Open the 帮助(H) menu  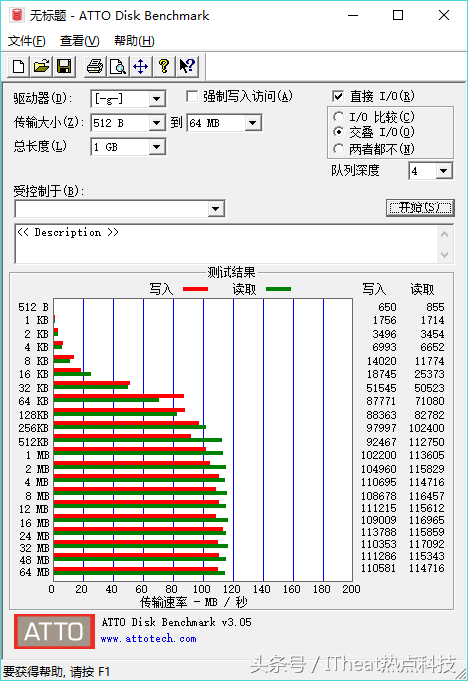[134, 41]
